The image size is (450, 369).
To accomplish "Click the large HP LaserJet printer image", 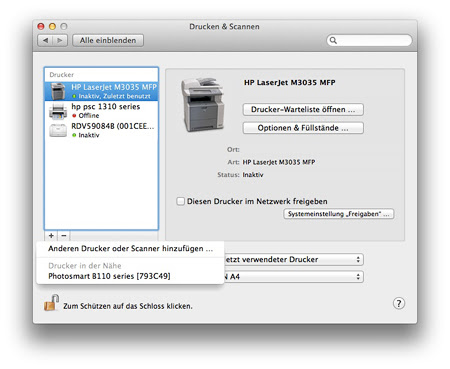I will pos(202,104).
